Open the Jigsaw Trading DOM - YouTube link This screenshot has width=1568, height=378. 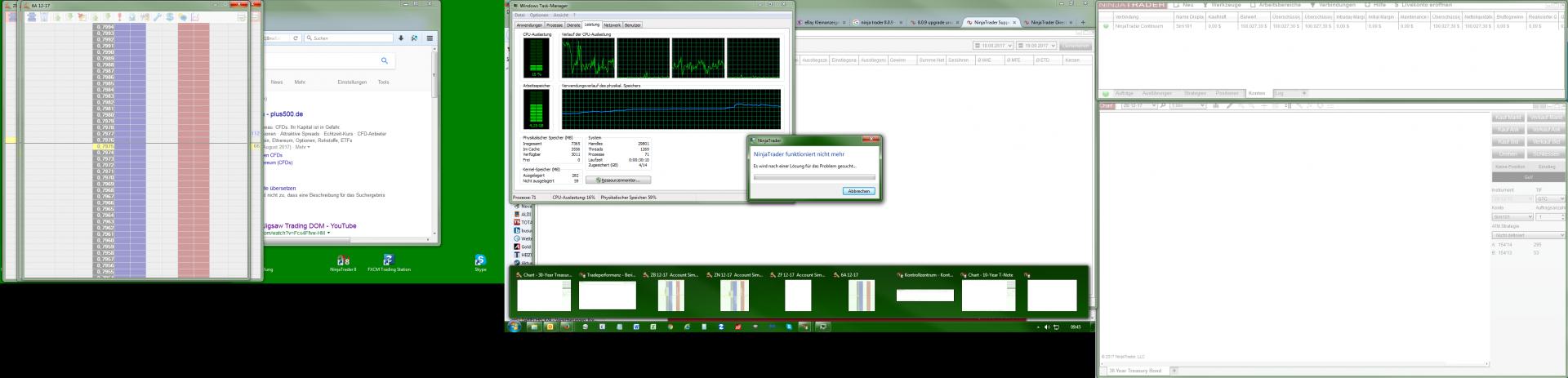(309, 226)
